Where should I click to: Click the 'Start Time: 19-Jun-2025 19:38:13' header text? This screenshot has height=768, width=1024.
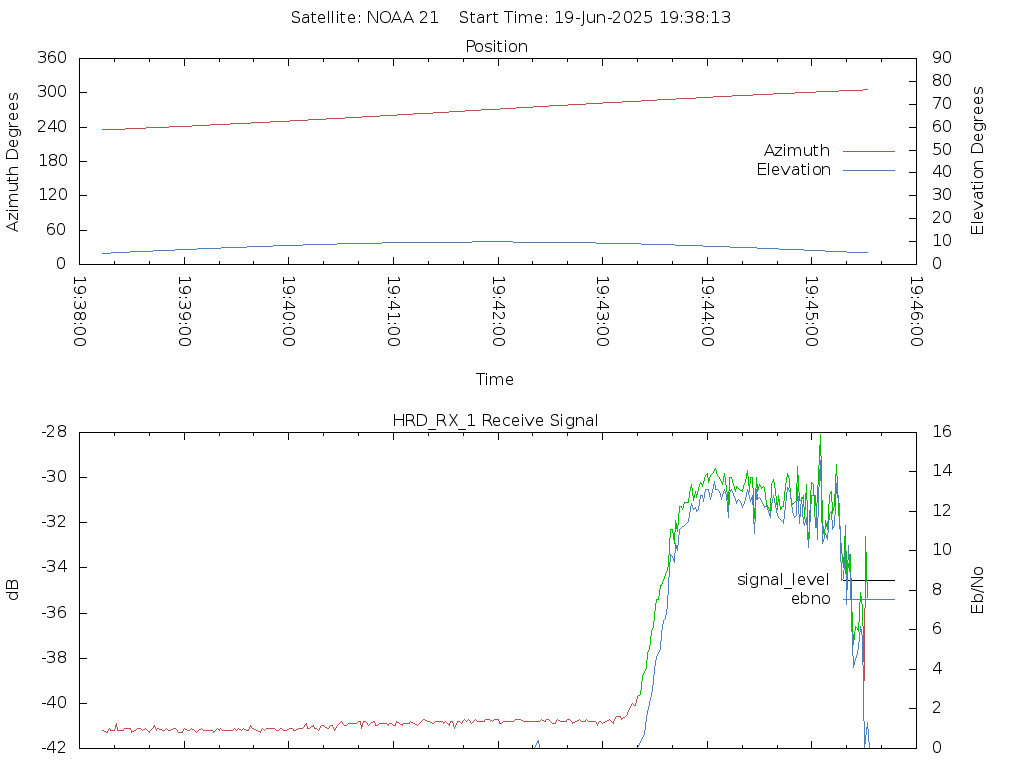click(594, 18)
